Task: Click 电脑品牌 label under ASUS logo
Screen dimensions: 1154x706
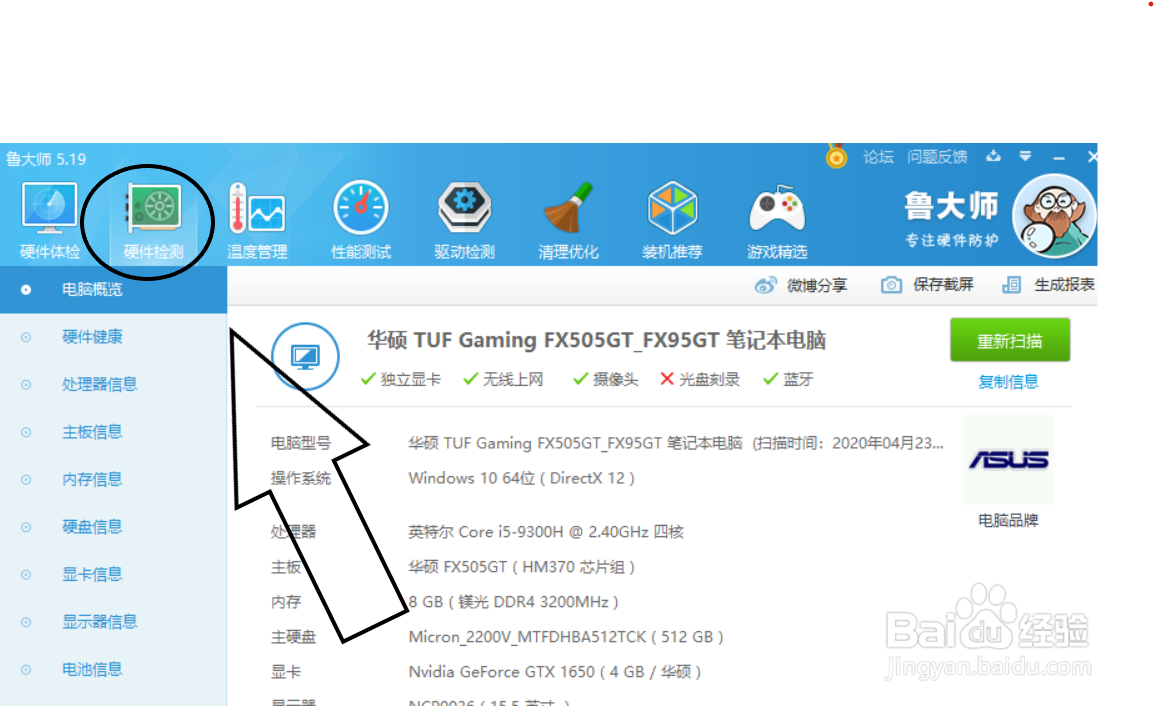Action: 1008,520
